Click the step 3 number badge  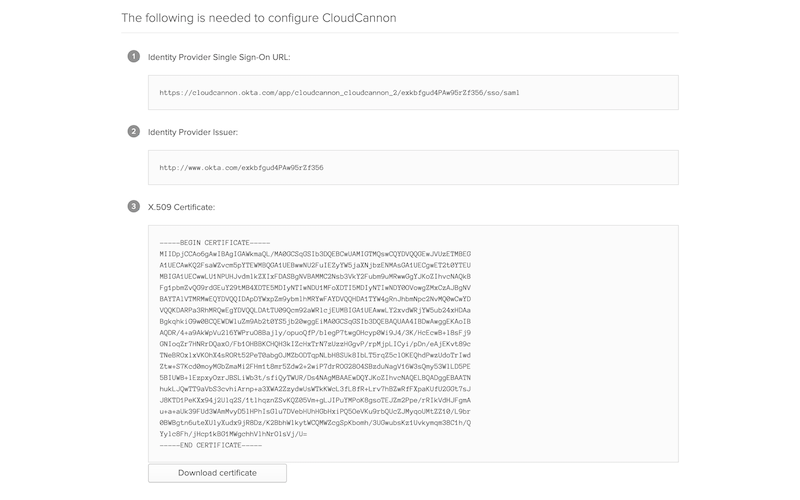pos(134,206)
